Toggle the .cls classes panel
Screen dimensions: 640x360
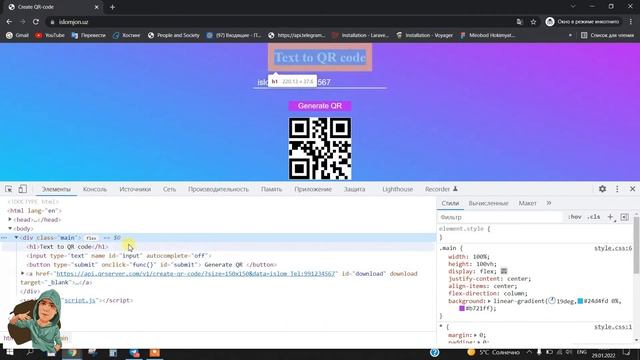[x=593, y=217]
